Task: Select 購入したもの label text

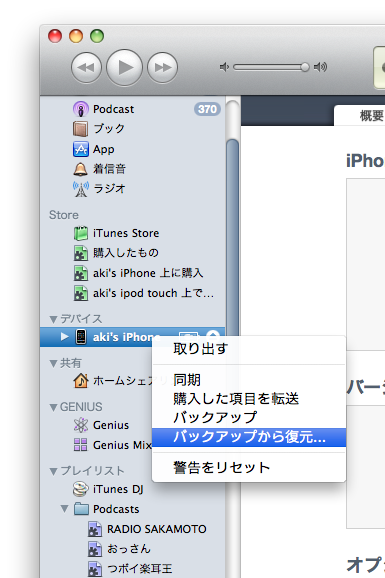Action: (x=126, y=253)
